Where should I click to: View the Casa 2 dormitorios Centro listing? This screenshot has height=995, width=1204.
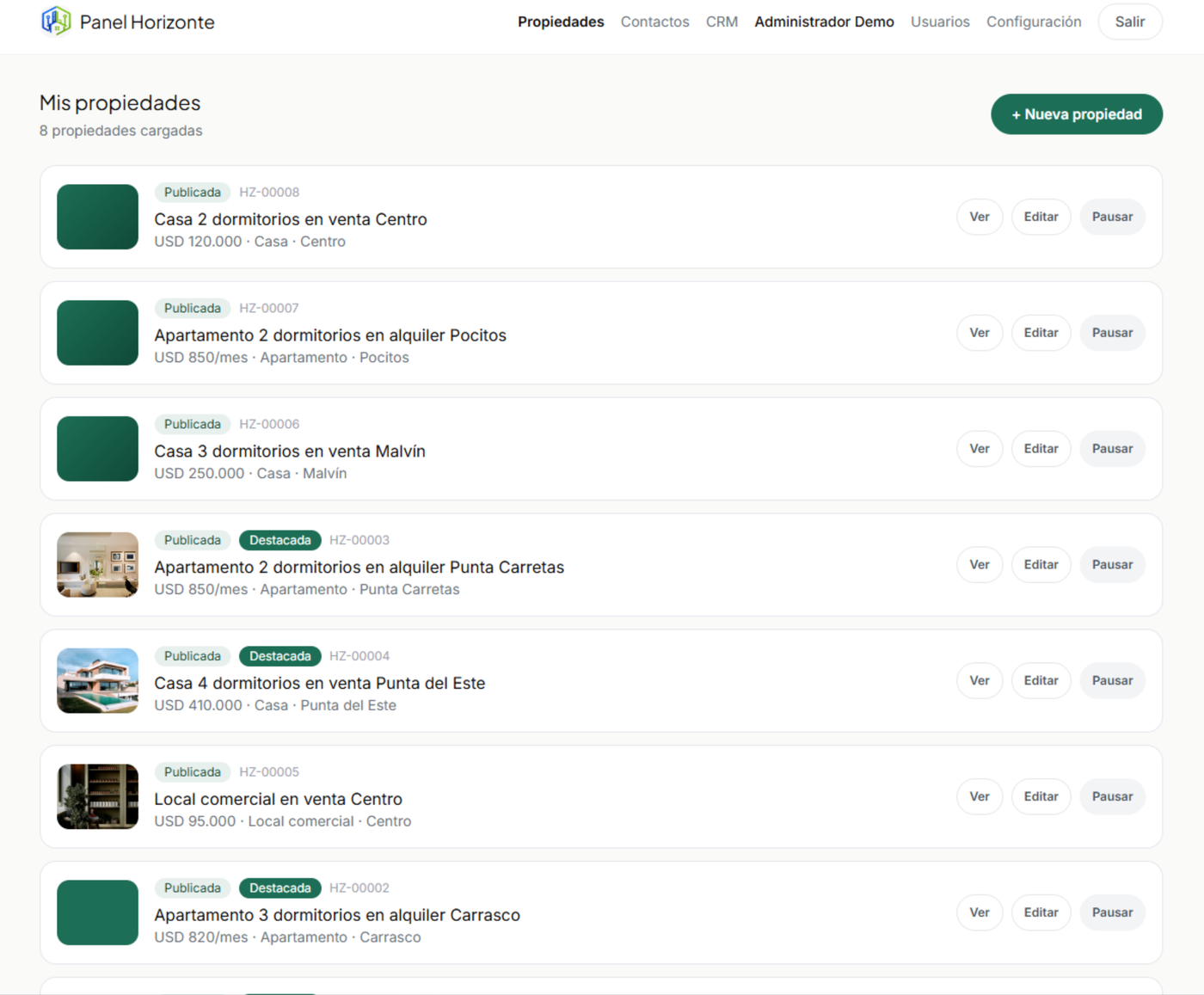click(x=980, y=217)
